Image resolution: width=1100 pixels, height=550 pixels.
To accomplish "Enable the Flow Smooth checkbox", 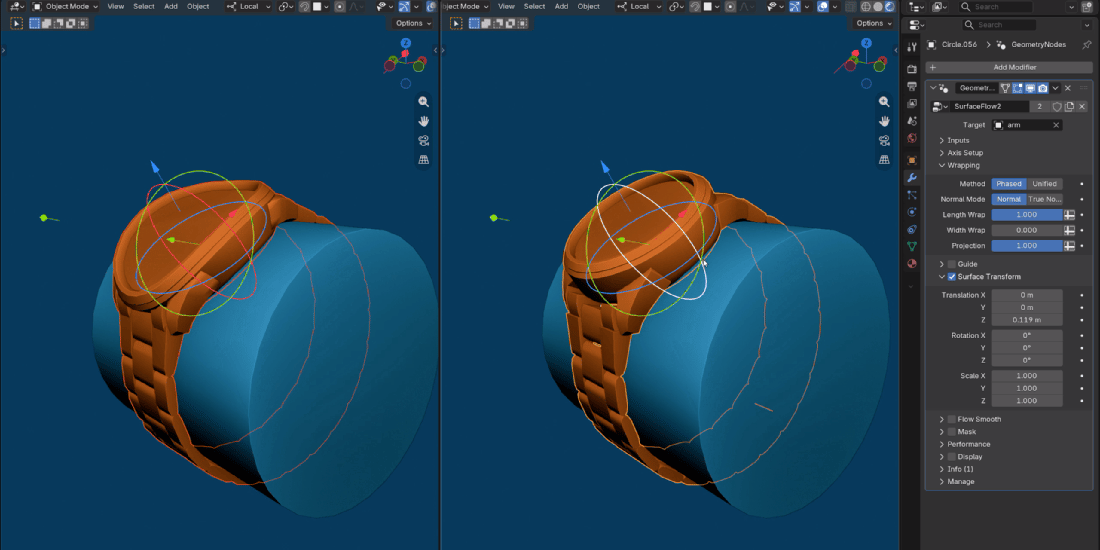I will (x=952, y=419).
